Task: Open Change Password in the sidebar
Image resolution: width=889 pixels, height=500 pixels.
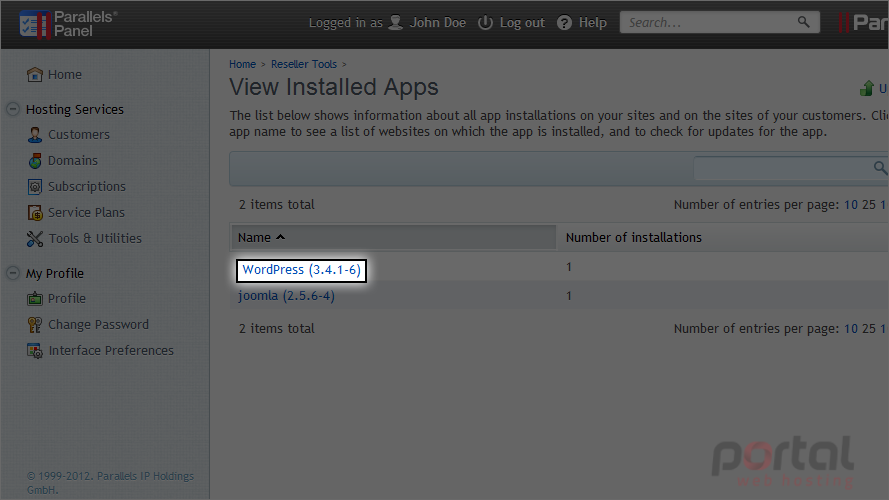Action: pos(99,325)
